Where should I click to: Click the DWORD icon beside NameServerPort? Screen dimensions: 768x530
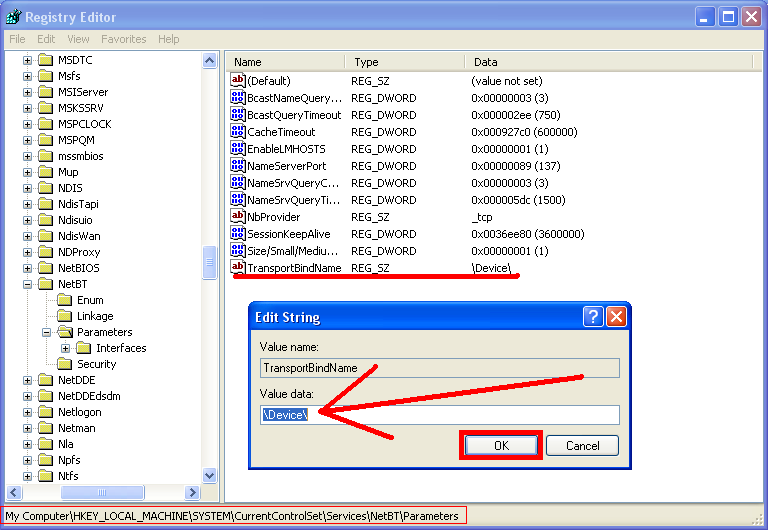pyautogui.click(x=238, y=166)
